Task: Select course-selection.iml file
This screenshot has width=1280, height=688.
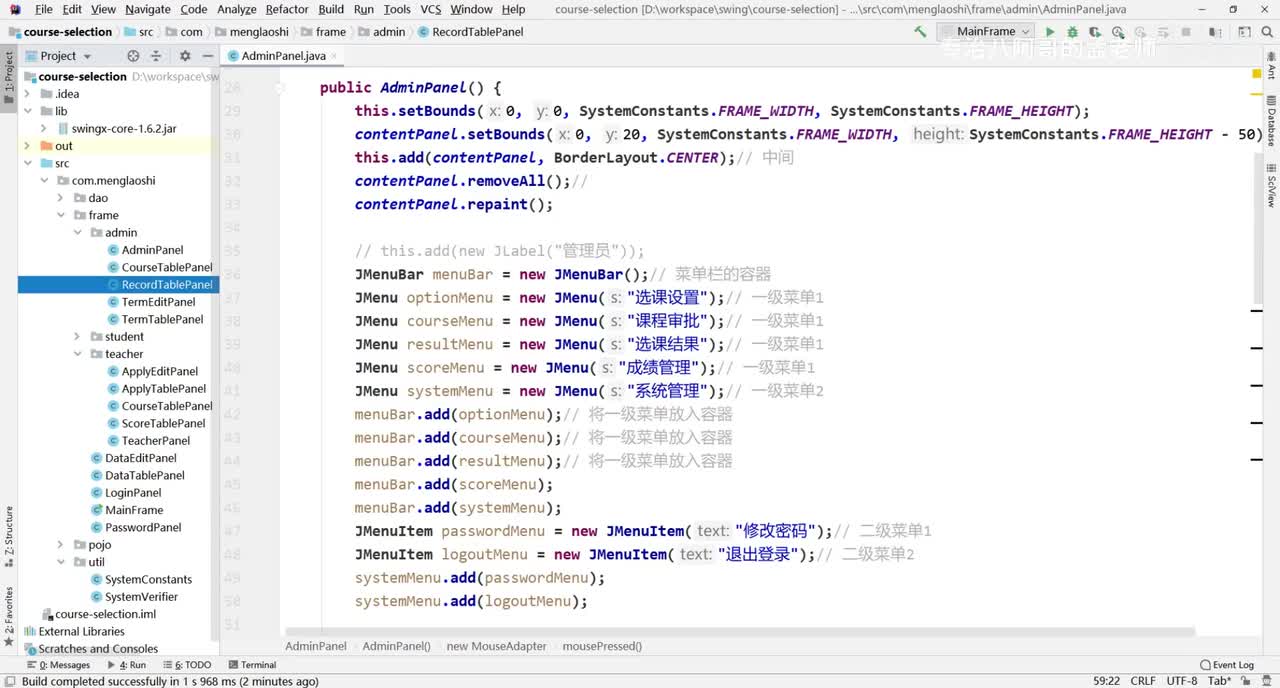Action: coord(105,614)
